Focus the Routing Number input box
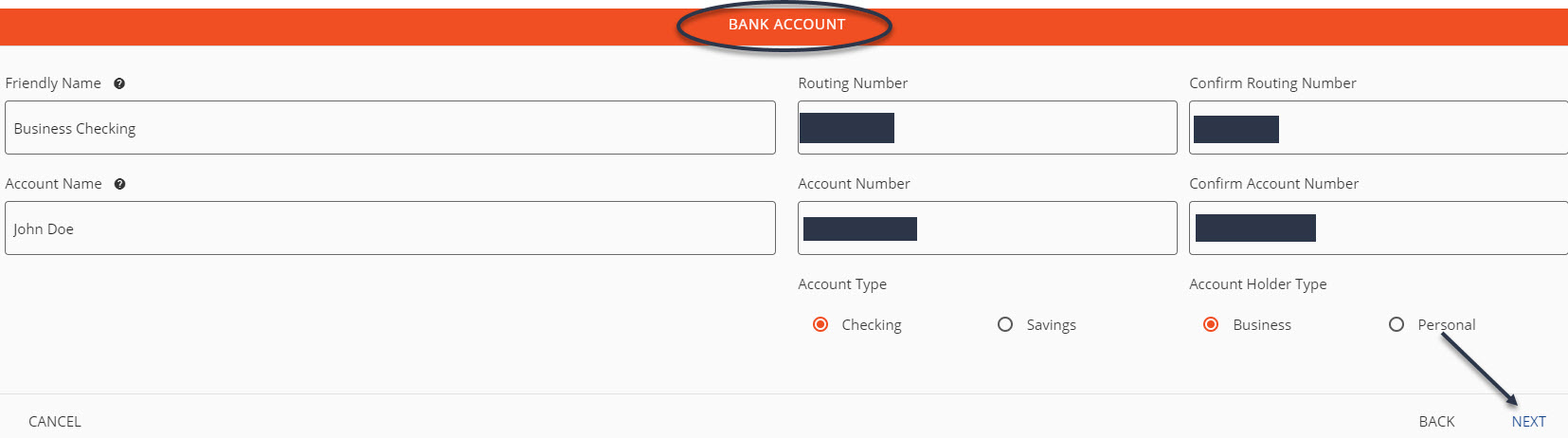 [987, 128]
